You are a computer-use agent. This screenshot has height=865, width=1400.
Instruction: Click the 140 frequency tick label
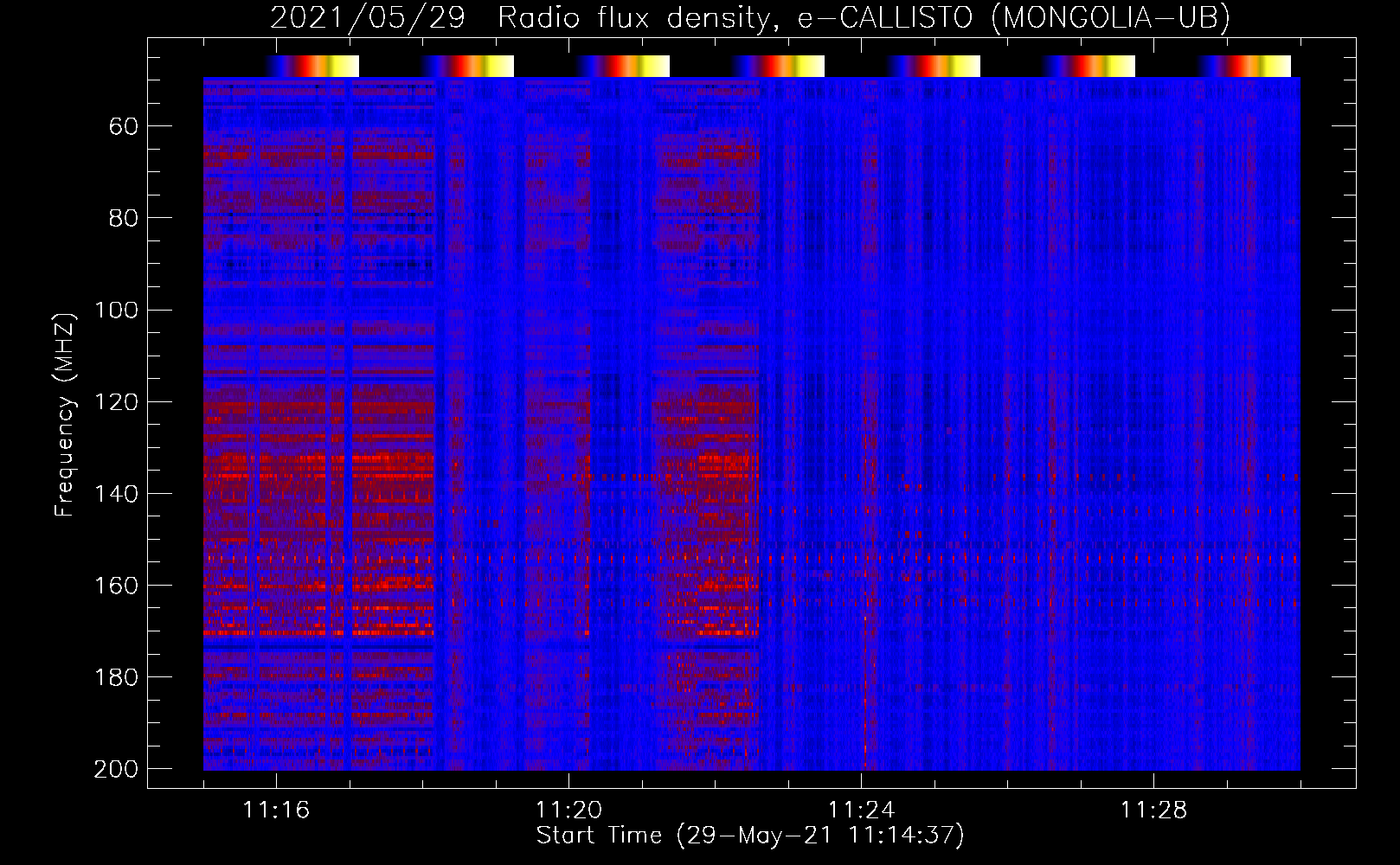point(116,493)
